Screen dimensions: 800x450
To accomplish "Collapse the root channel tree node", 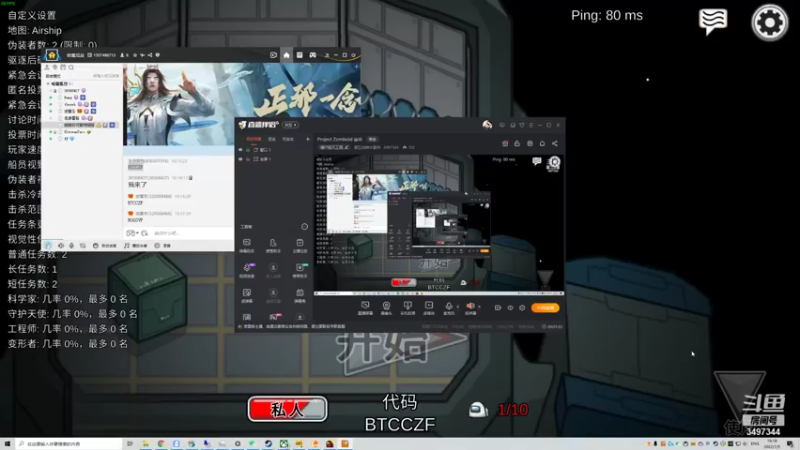I will [x=48, y=84].
